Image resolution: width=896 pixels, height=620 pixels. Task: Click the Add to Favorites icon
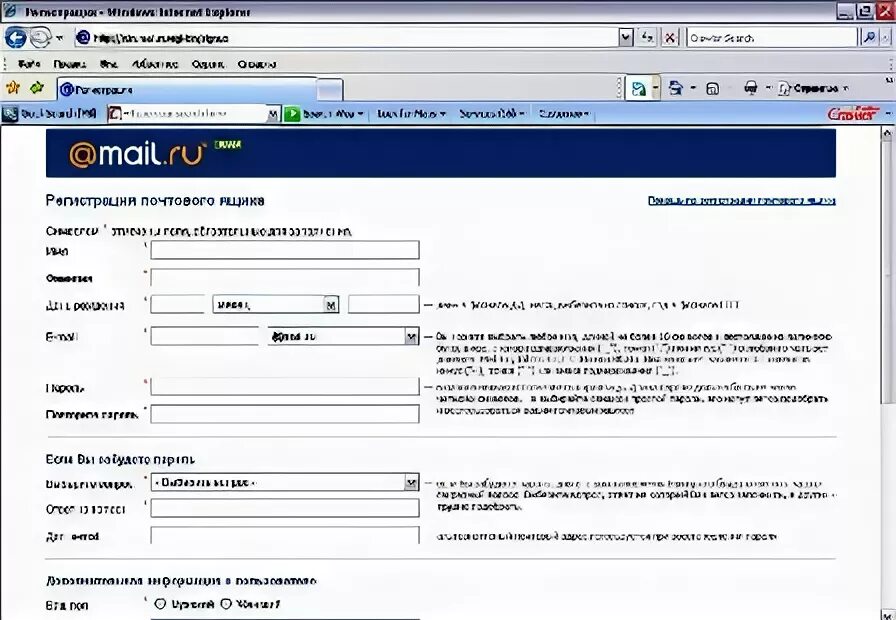(37, 87)
